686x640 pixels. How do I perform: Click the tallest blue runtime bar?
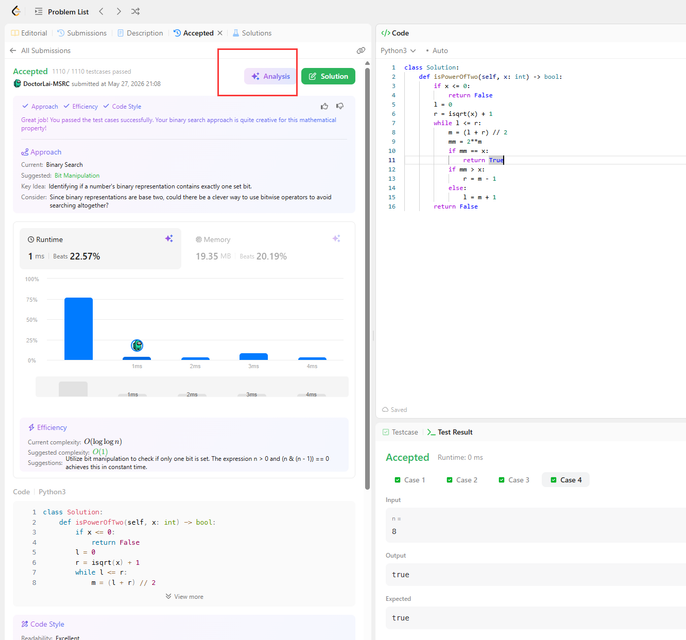click(78, 329)
